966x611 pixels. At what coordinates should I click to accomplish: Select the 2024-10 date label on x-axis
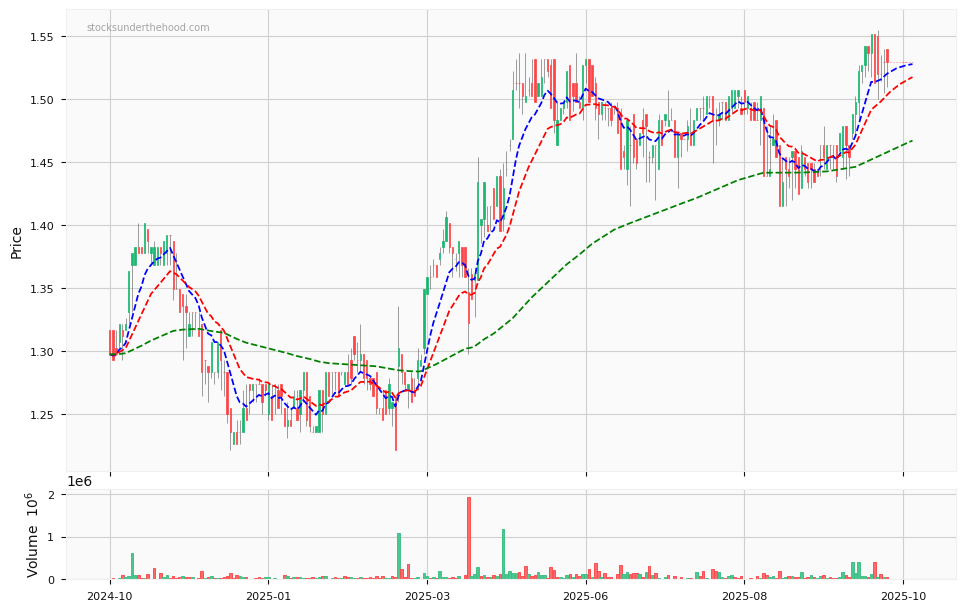point(110,597)
